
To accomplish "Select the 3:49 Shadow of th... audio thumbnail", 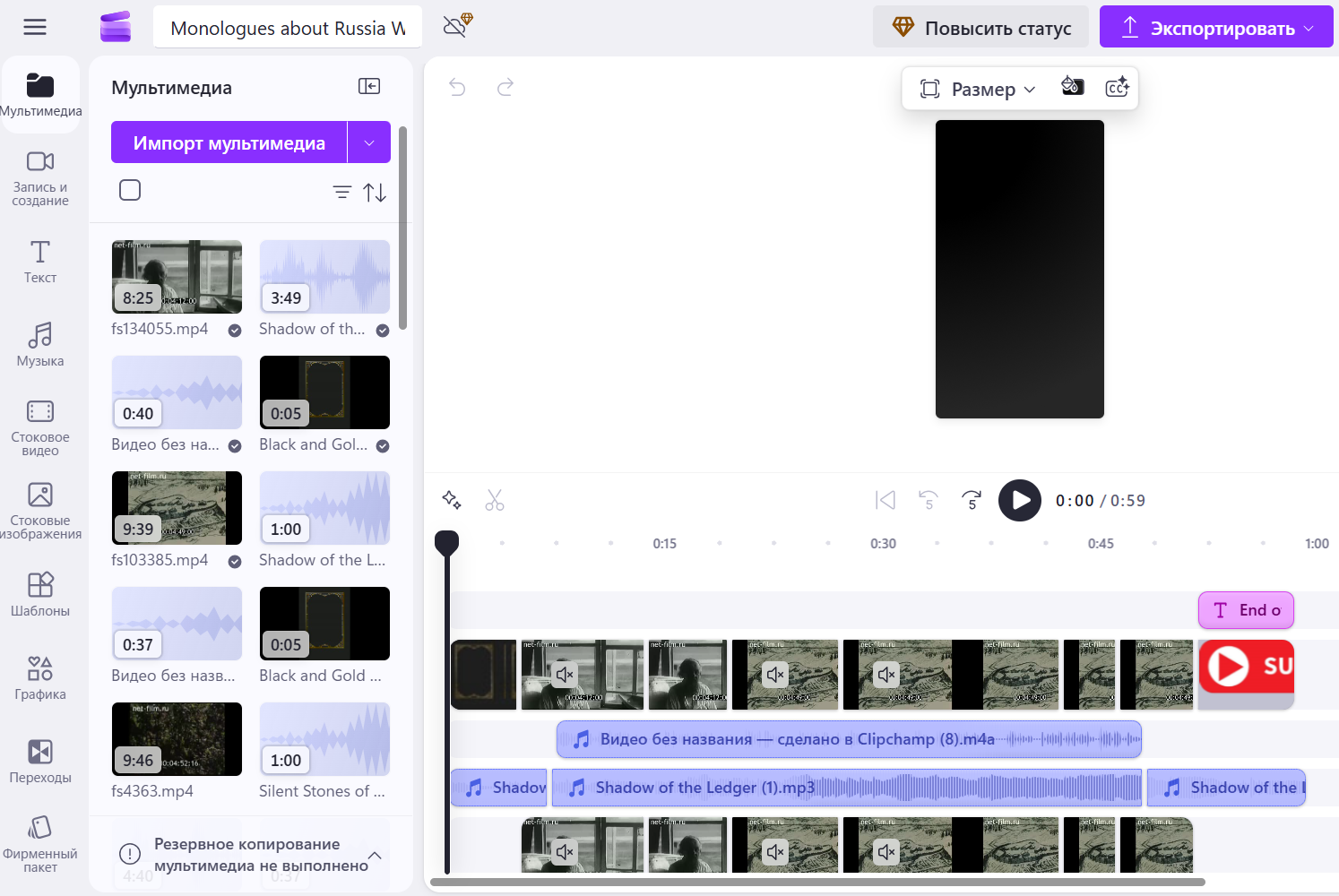I will [324, 277].
